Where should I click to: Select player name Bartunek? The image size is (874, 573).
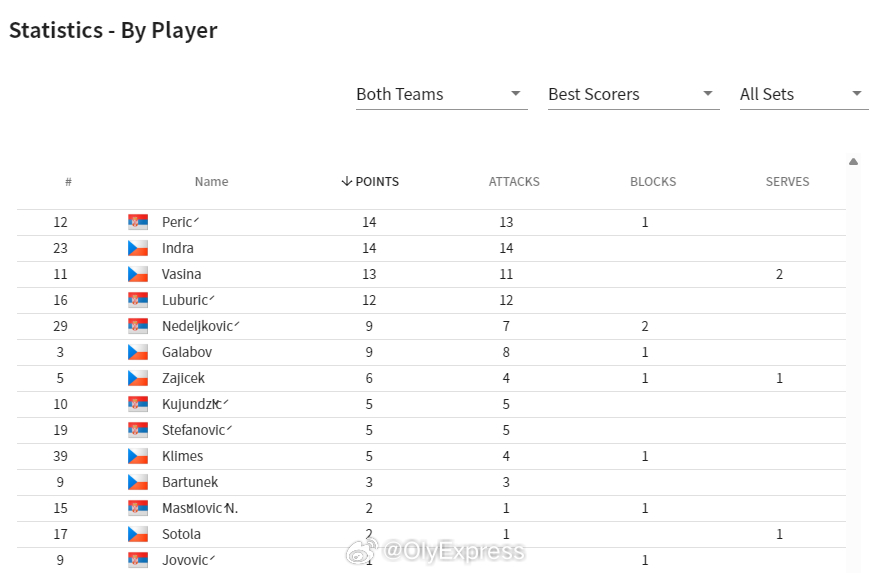(190, 482)
